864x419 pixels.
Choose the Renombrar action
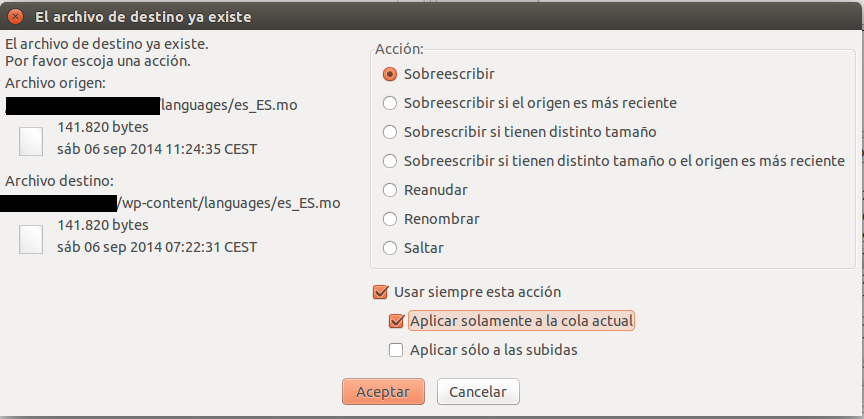pyautogui.click(x=431, y=219)
